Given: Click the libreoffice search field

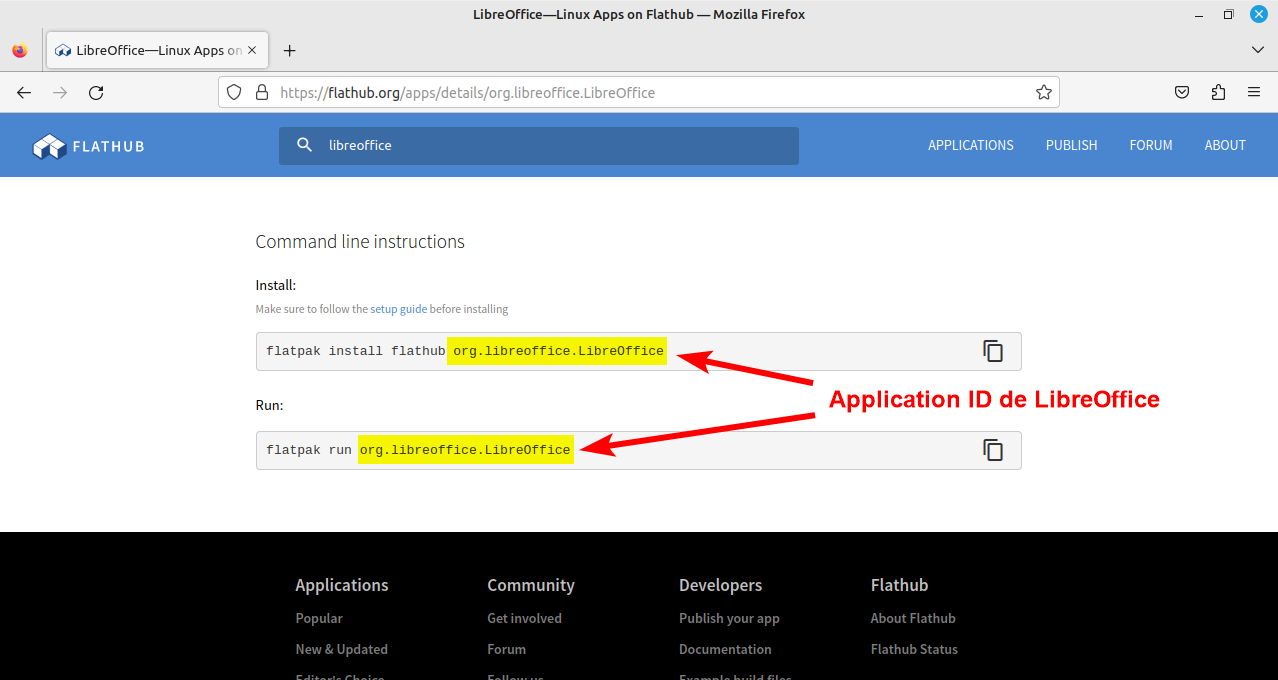Looking at the screenshot, I should 539,145.
